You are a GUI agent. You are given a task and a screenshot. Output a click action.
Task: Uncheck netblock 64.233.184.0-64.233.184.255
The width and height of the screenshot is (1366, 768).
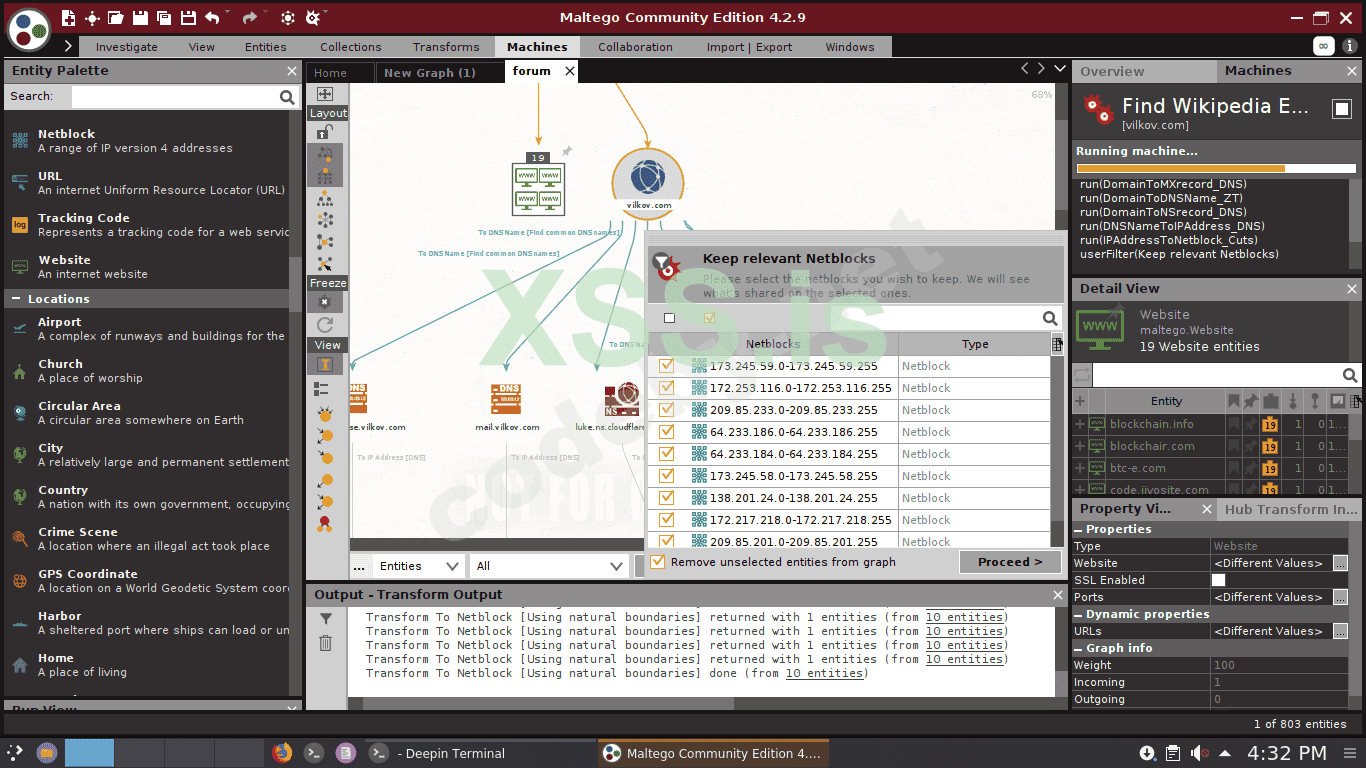point(666,454)
